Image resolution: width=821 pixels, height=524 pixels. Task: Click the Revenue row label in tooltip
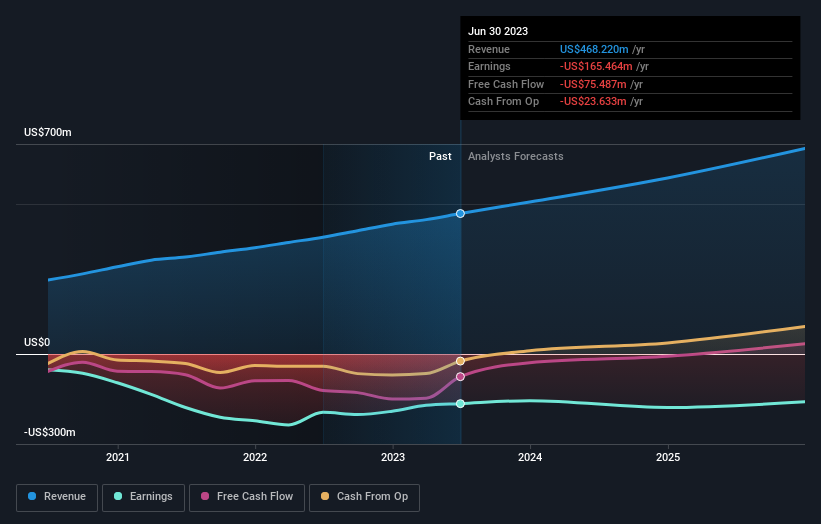pos(489,49)
